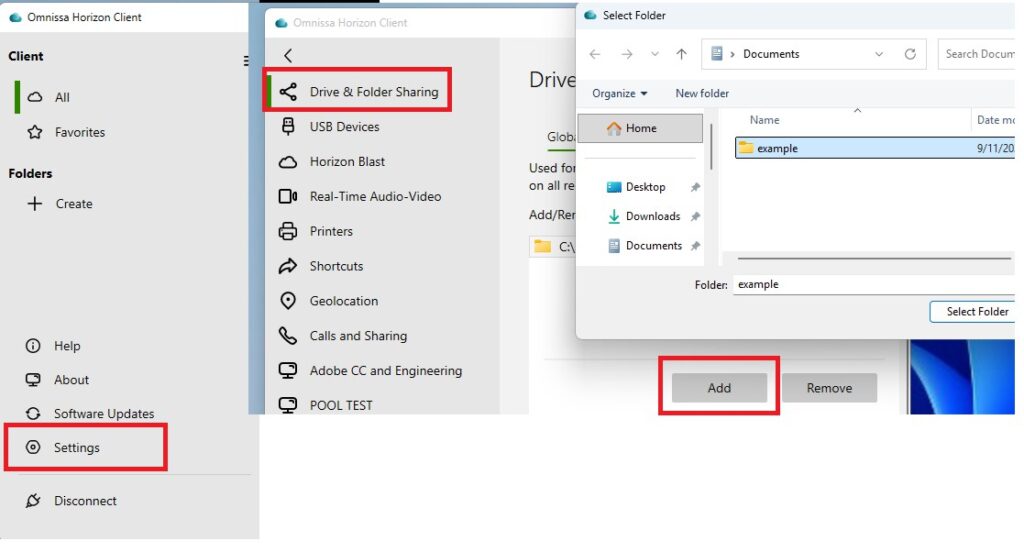This screenshot has width=1024, height=552.
Task: Select the Geolocation pin icon
Action: [x=288, y=301]
